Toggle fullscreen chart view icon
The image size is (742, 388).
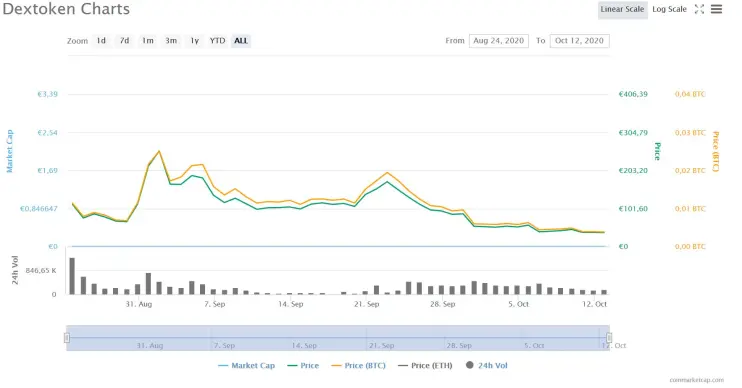point(699,9)
